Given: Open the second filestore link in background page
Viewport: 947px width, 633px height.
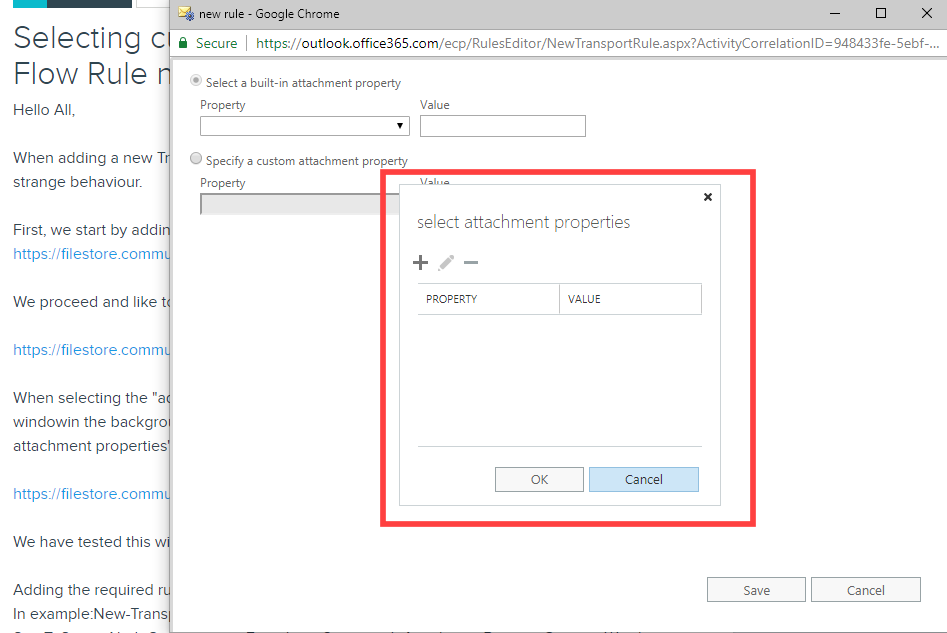Looking at the screenshot, I should tap(92, 350).
